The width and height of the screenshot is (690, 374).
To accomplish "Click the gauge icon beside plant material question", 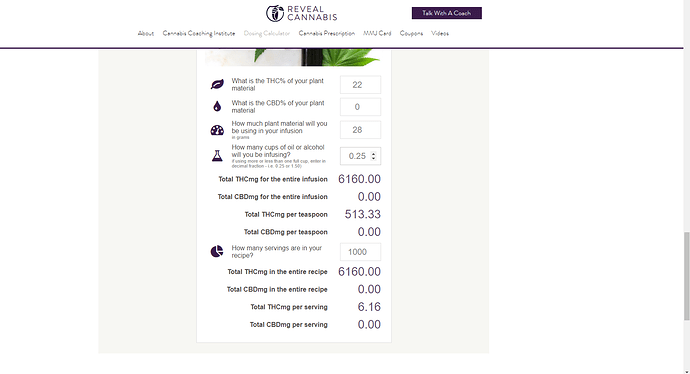I will pyautogui.click(x=217, y=130).
